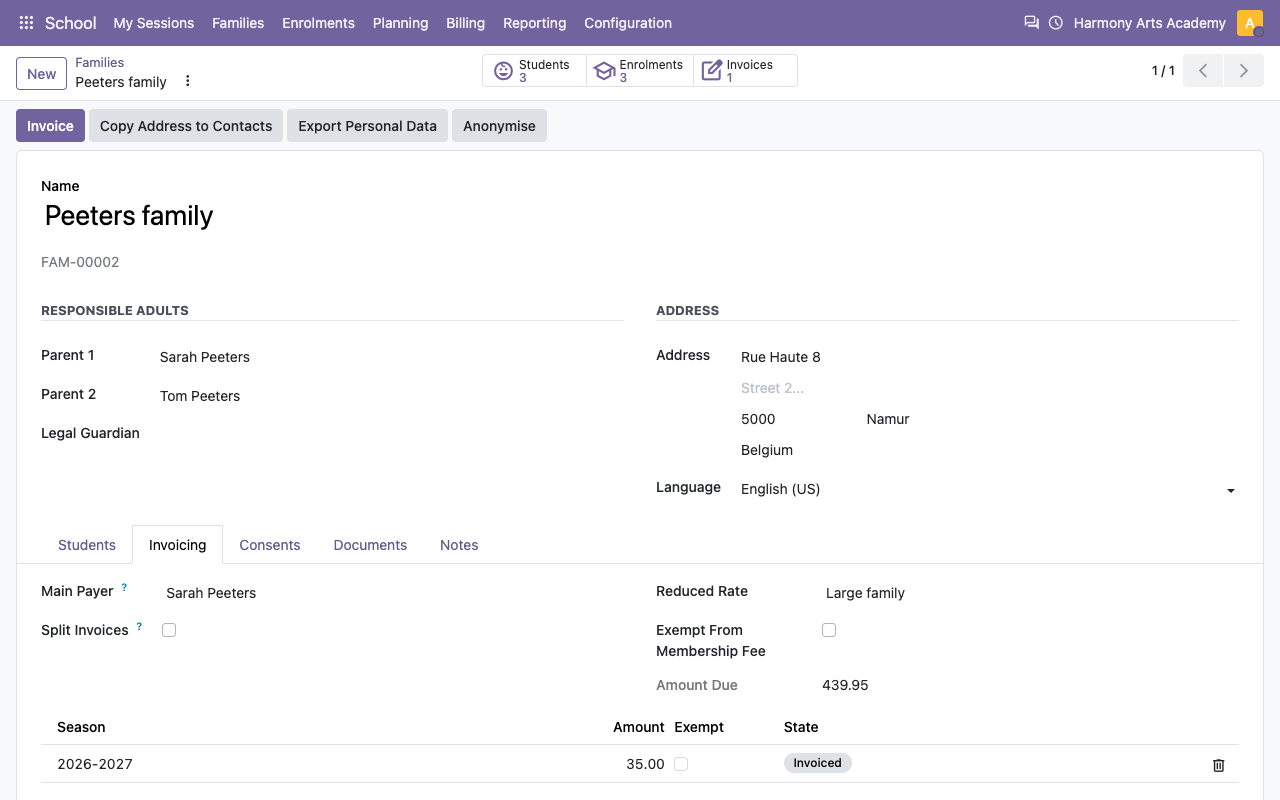The width and height of the screenshot is (1280, 800).
Task: Show the Main Payer help tooltip
Action: (124, 587)
